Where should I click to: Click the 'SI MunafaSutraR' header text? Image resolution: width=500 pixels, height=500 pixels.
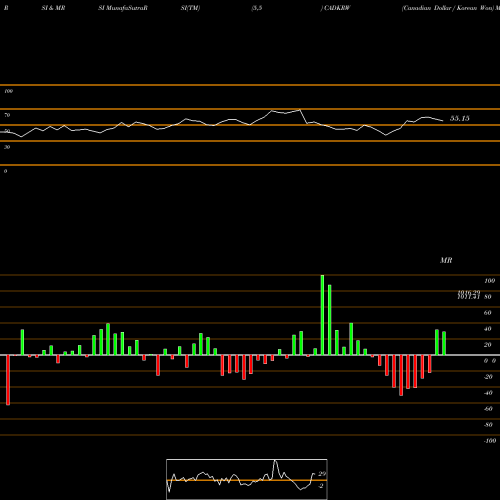(x=123, y=8)
